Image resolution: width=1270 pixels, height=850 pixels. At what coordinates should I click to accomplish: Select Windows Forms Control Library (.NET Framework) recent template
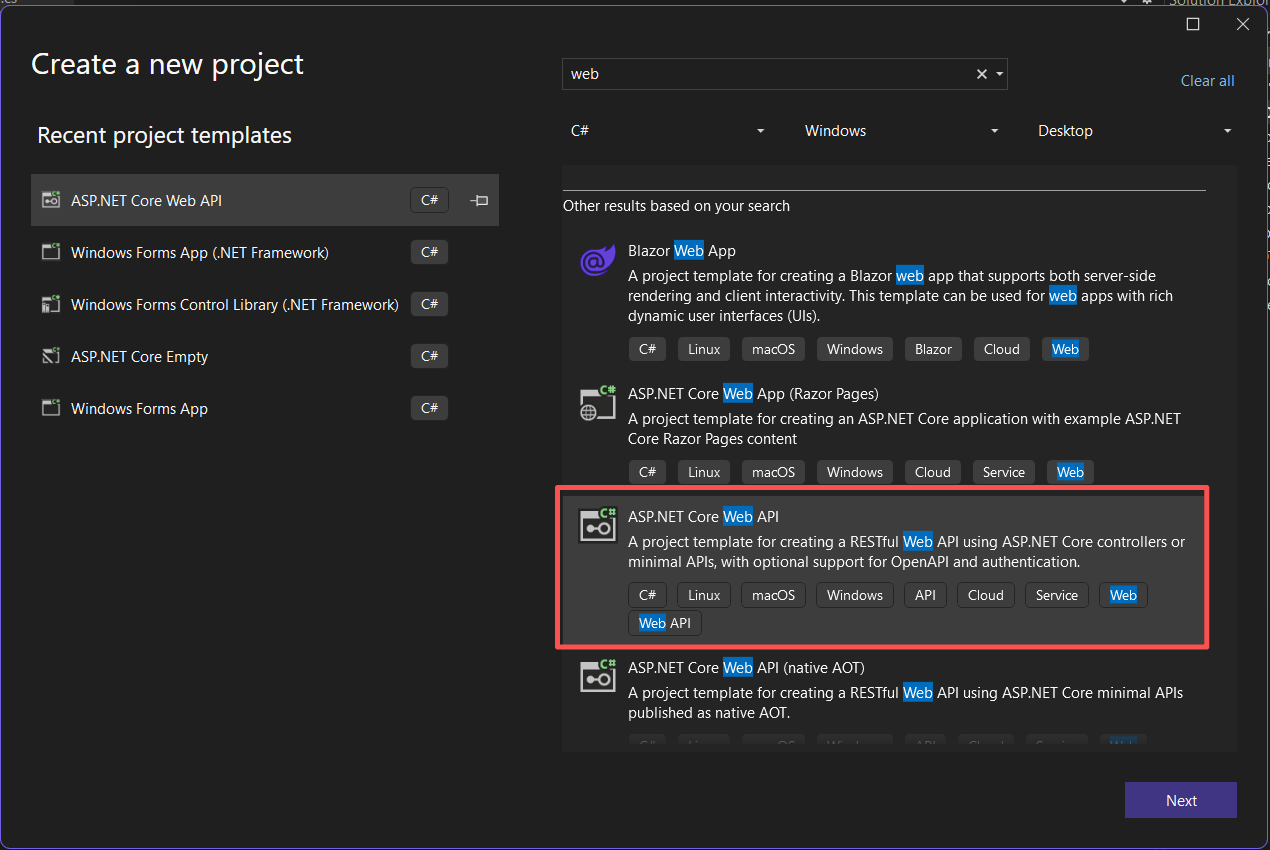point(265,304)
